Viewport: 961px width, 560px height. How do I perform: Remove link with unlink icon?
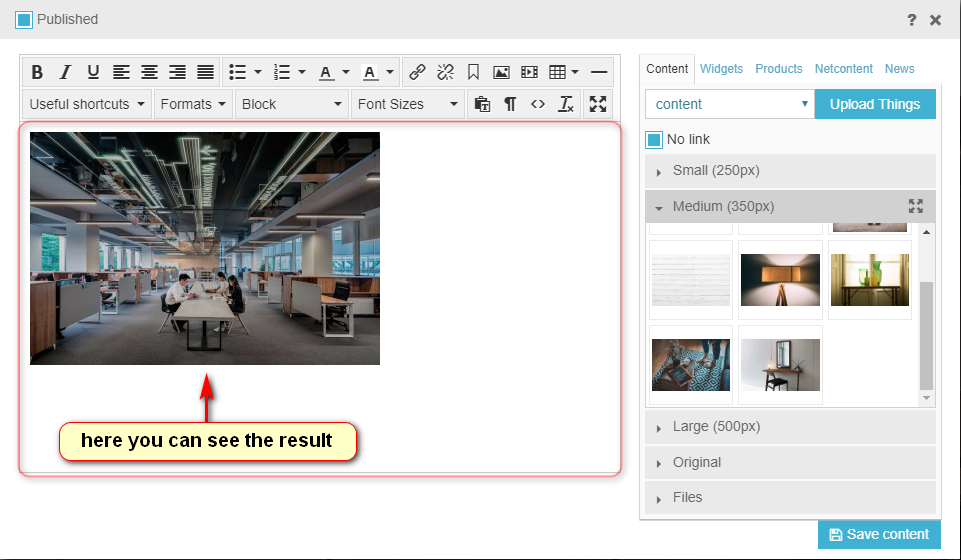446,72
